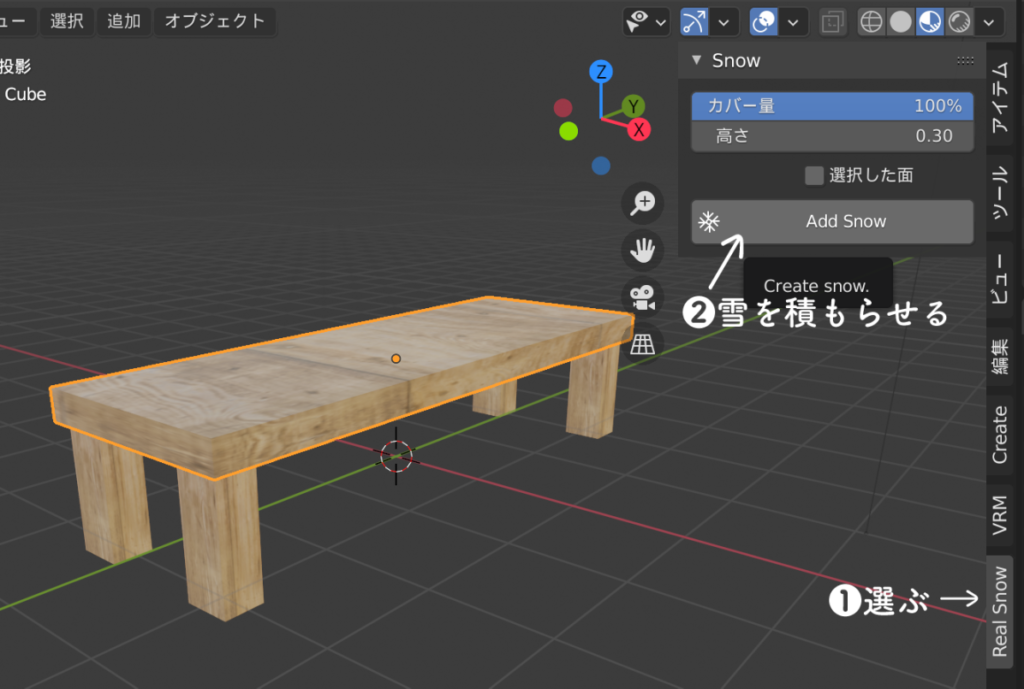Select the wooden bench object origin point
The width and height of the screenshot is (1024, 689).
point(396,359)
